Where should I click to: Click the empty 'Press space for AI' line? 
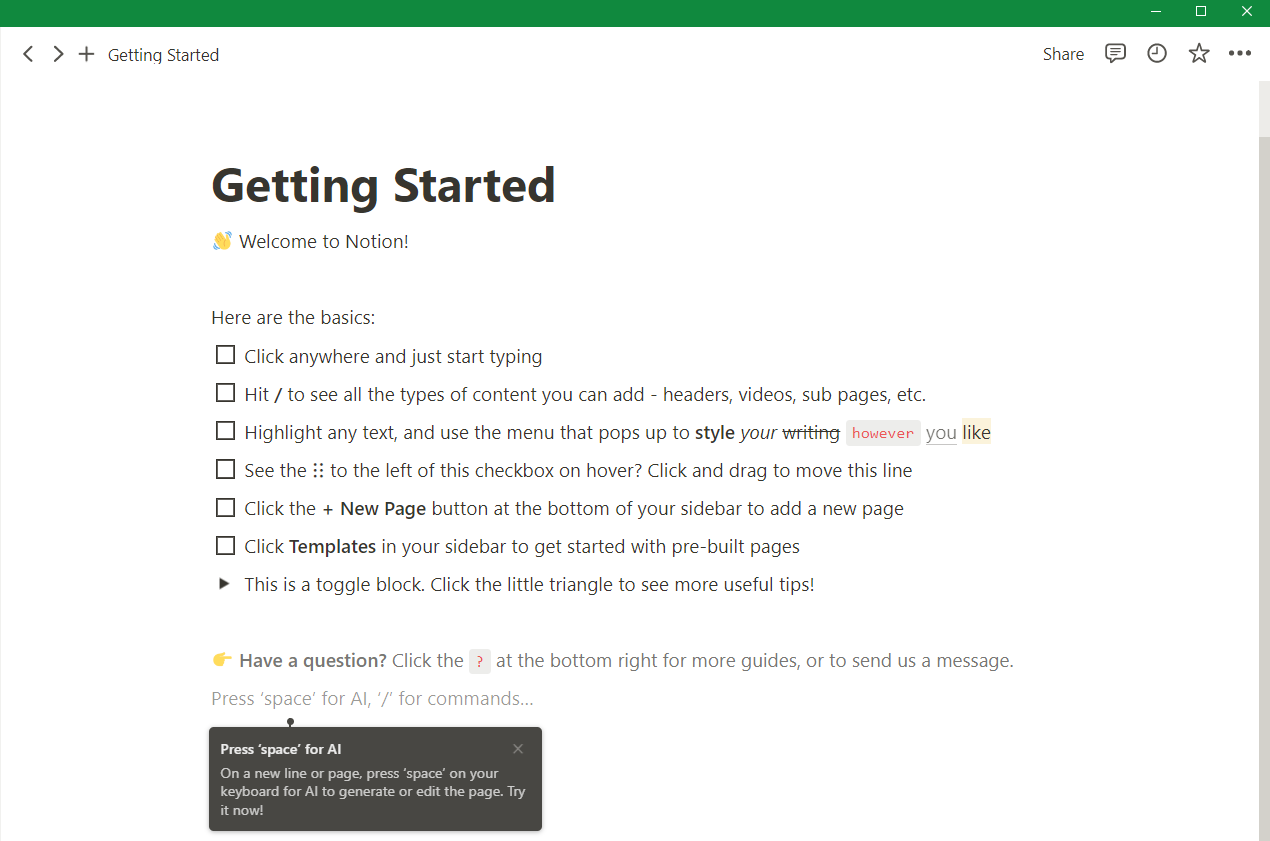(372, 699)
